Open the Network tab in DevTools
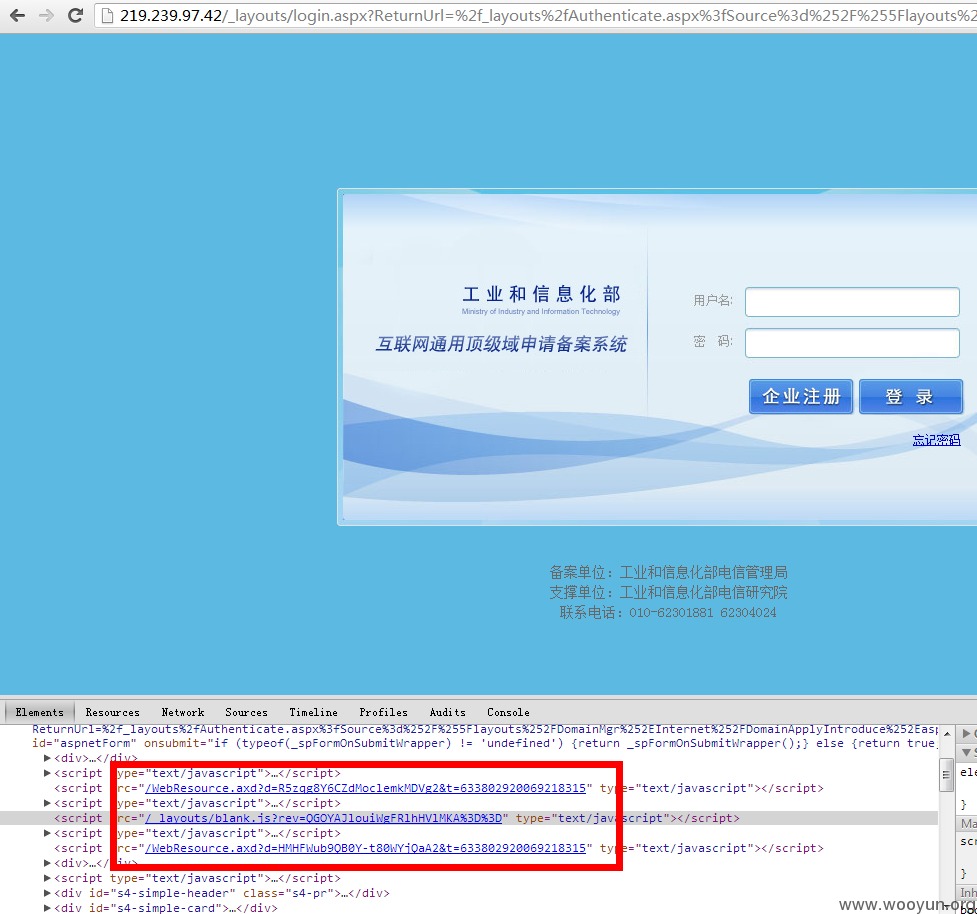This screenshot has height=914, width=977. coord(183,712)
